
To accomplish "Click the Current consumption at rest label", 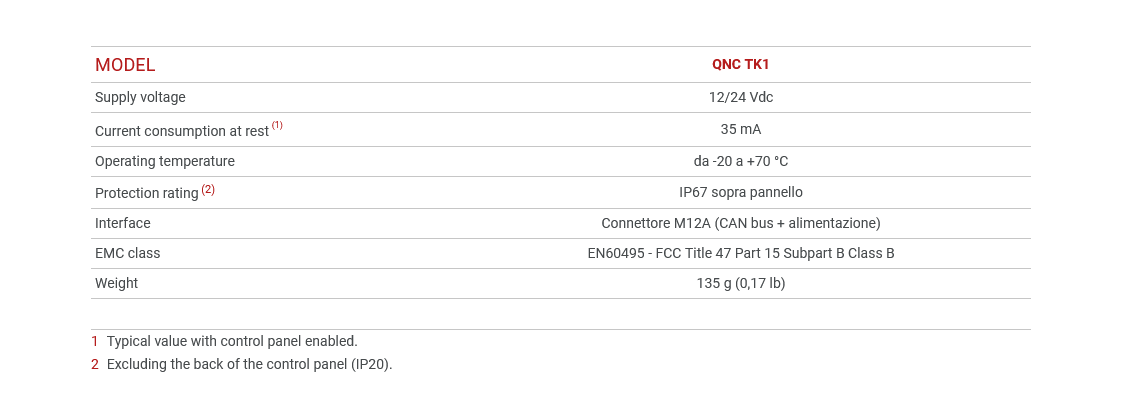I will click(x=181, y=131).
